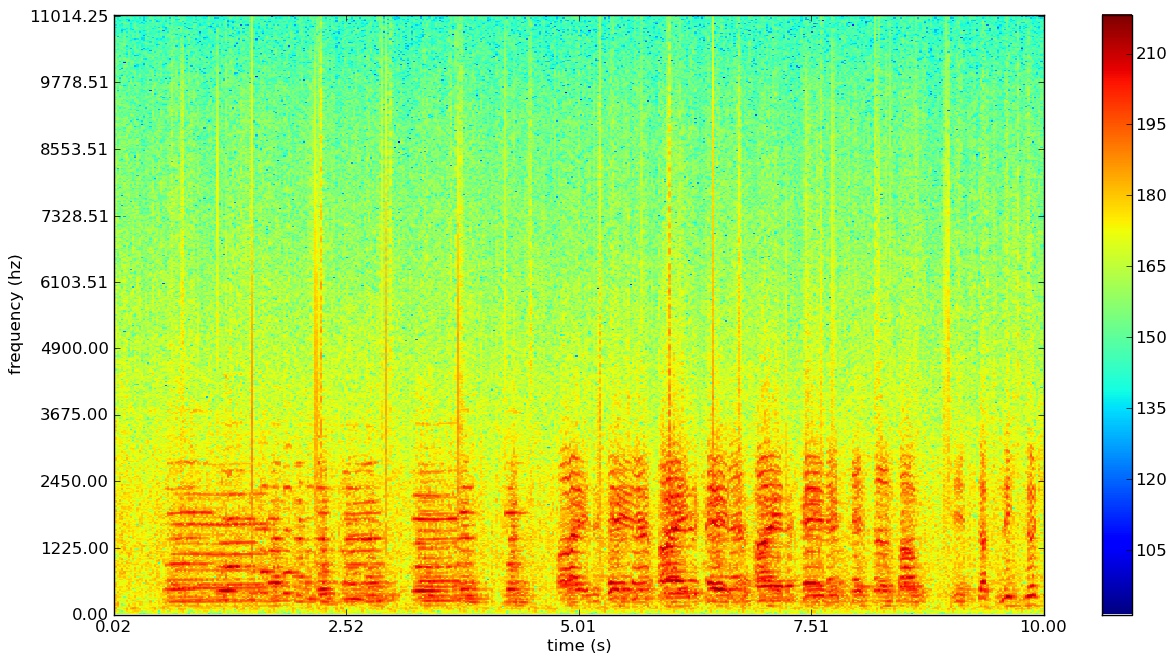Screen dimensions: 1176x663
Task: Select the 165 colorbar tick label
Action: [1151, 266]
